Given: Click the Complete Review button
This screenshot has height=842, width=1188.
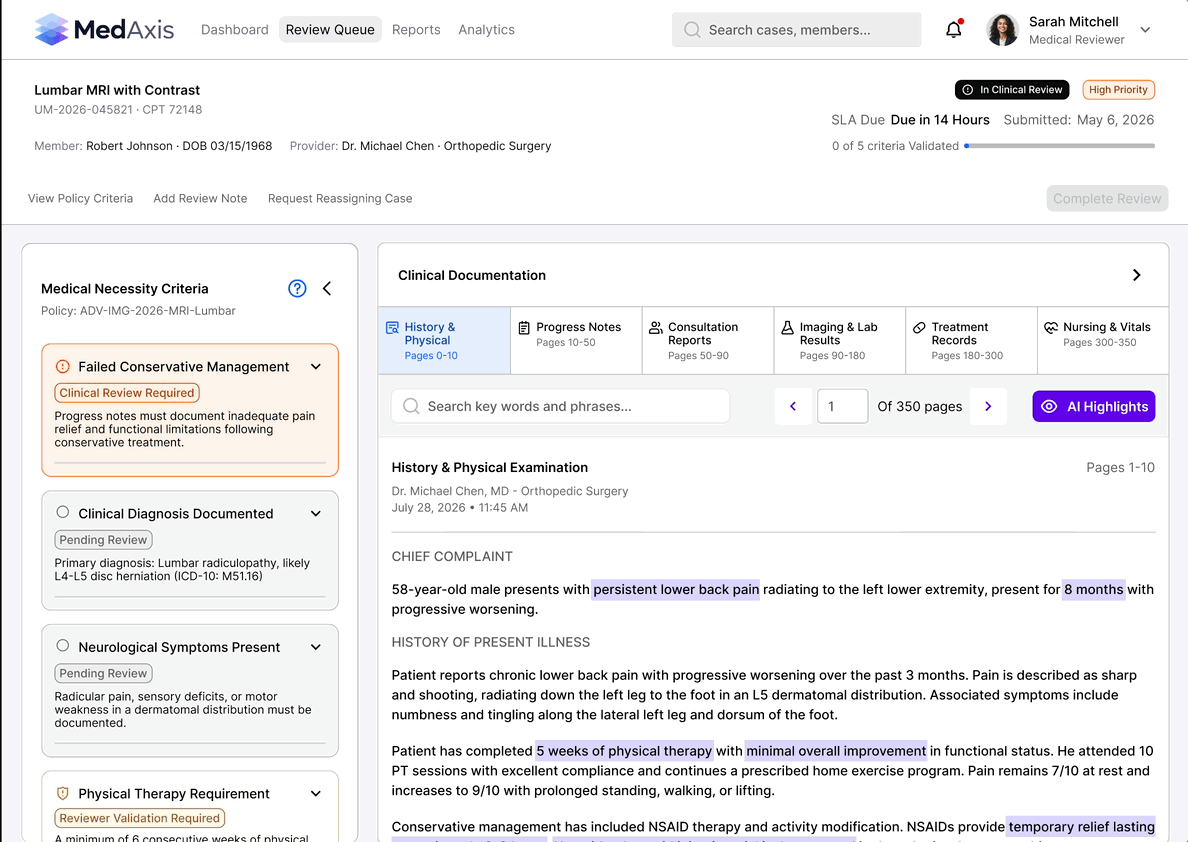Looking at the screenshot, I should click(1107, 199).
